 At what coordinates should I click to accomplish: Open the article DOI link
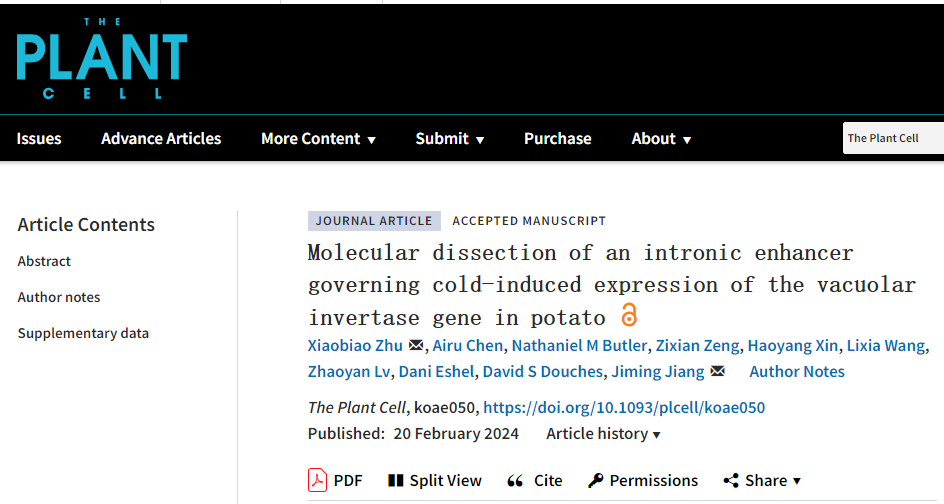point(623,407)
